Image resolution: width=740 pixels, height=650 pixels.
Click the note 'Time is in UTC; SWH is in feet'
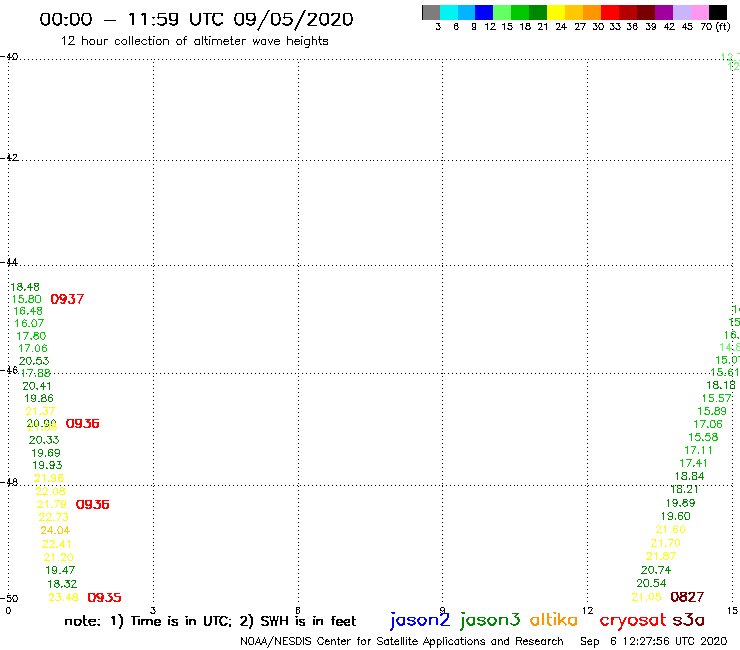click(x=210, y=621)
